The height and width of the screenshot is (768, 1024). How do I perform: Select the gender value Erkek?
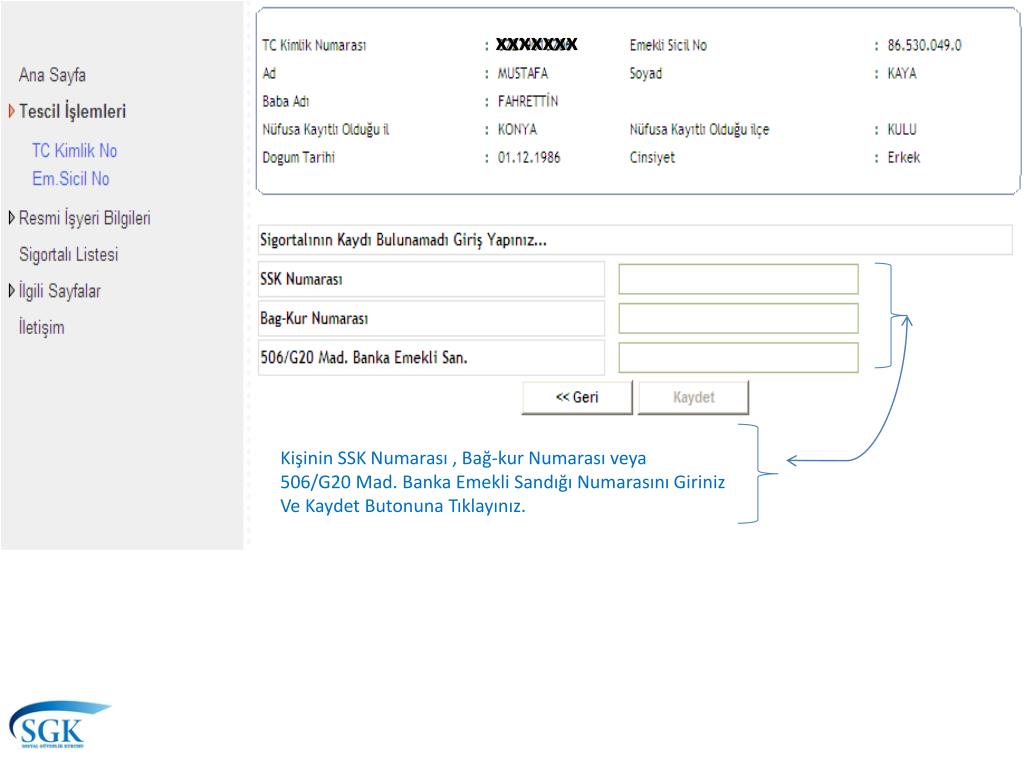tap(903, 157)
